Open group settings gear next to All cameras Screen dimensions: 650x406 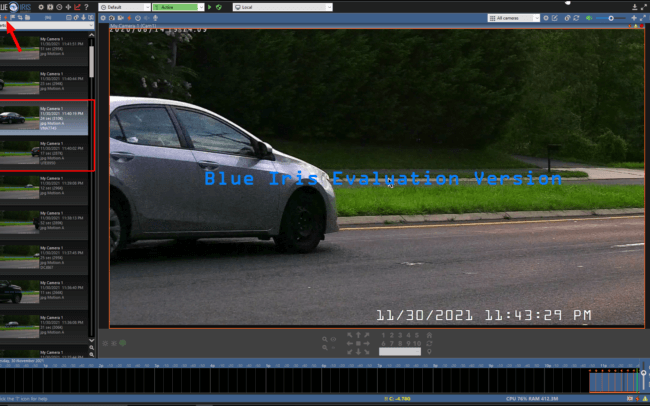point(546,18)
